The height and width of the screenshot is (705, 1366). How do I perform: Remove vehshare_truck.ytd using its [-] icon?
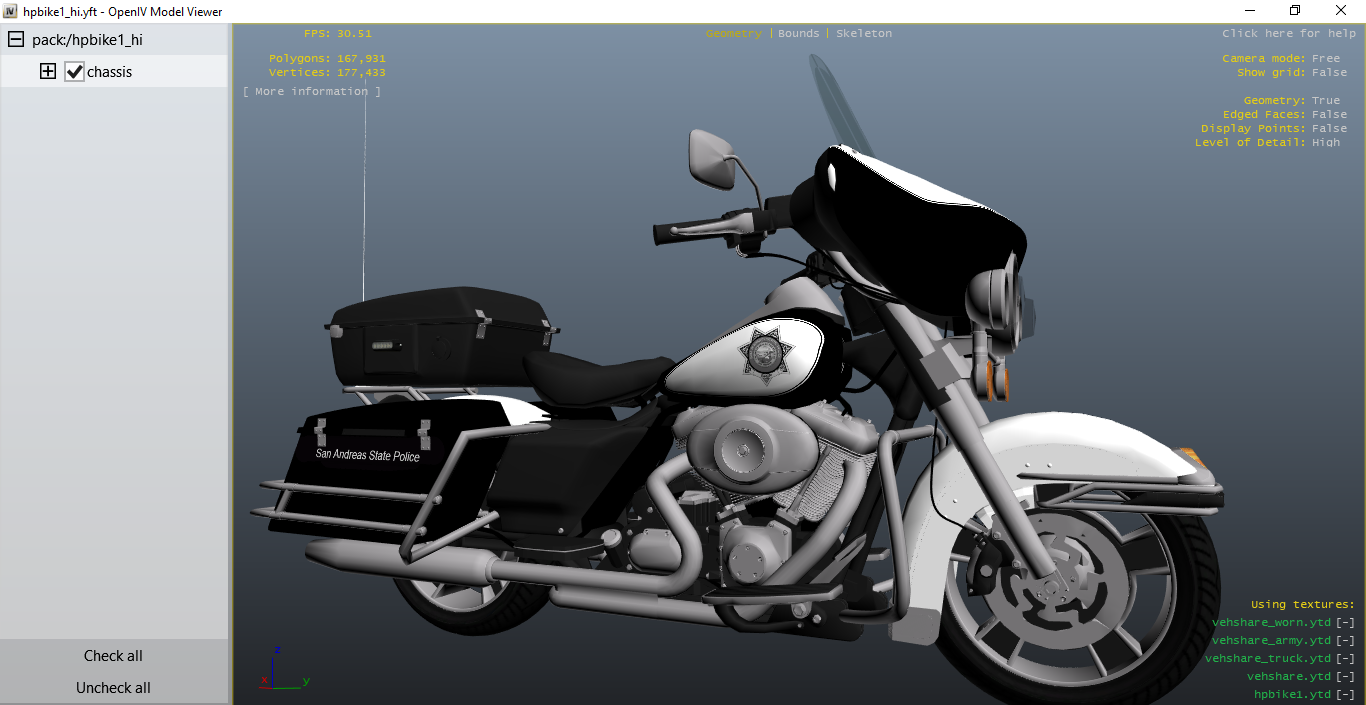click(x=1345, y=658)
